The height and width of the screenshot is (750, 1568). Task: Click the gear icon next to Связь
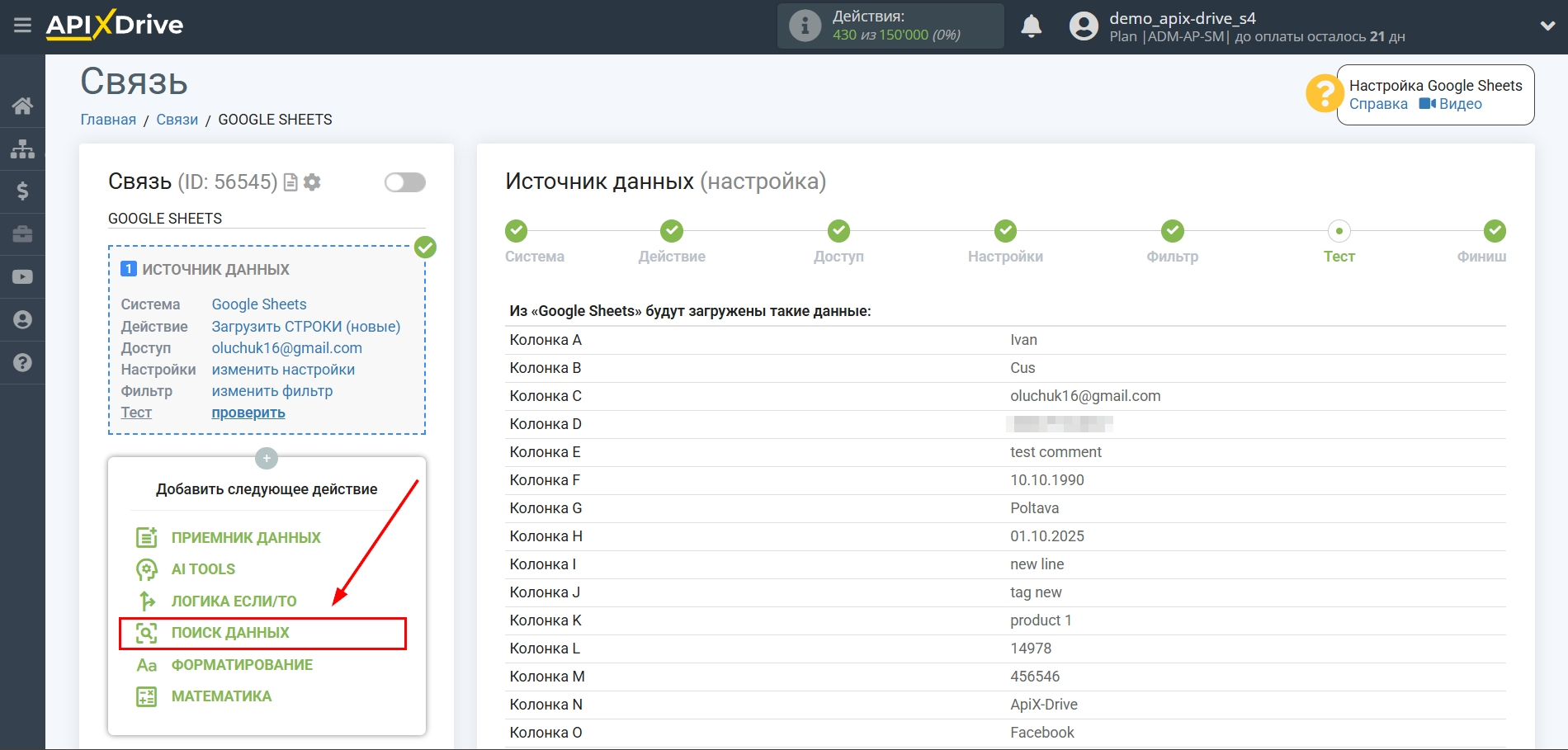(x=312, y=182)
